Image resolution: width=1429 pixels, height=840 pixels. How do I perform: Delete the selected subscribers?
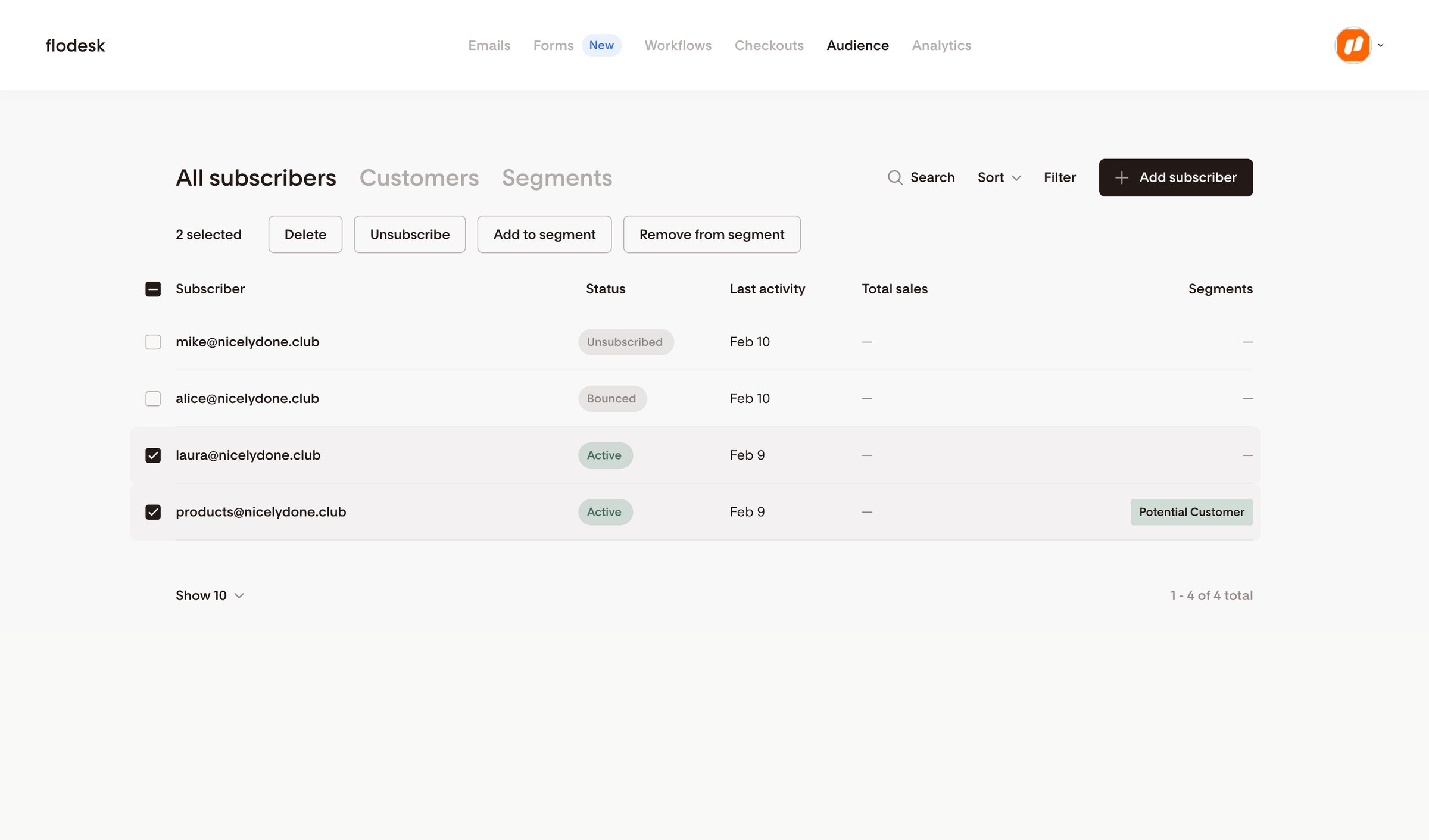coord(305,234)
